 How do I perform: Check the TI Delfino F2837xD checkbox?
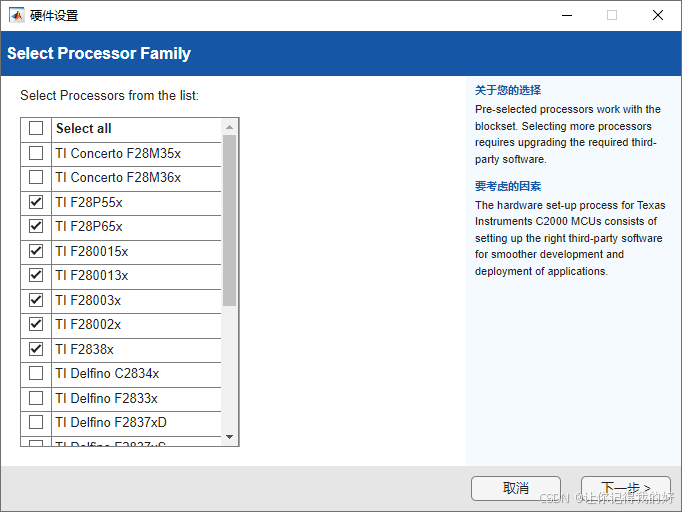click(36, 422)
